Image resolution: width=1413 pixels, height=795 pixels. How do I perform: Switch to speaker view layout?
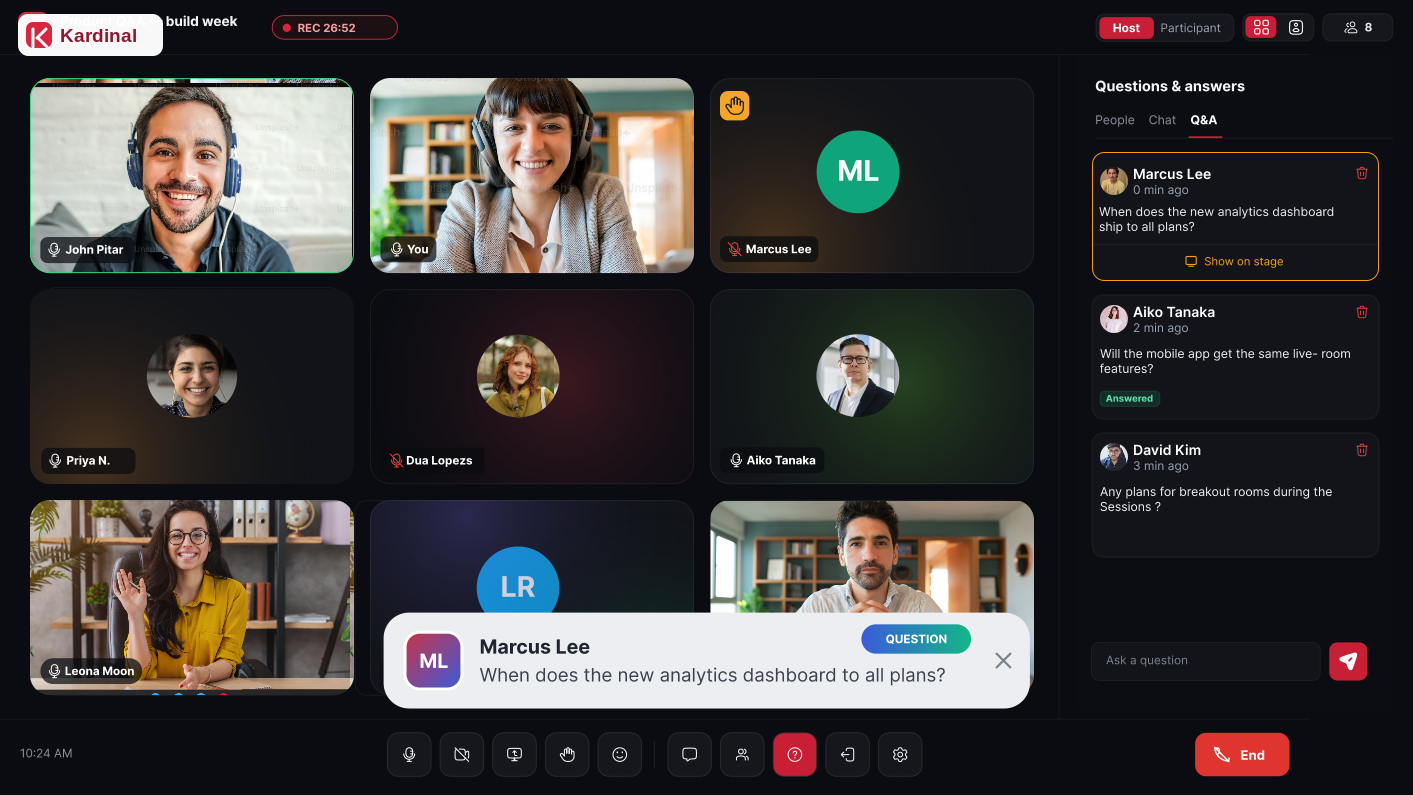(x=1296, y=28)
